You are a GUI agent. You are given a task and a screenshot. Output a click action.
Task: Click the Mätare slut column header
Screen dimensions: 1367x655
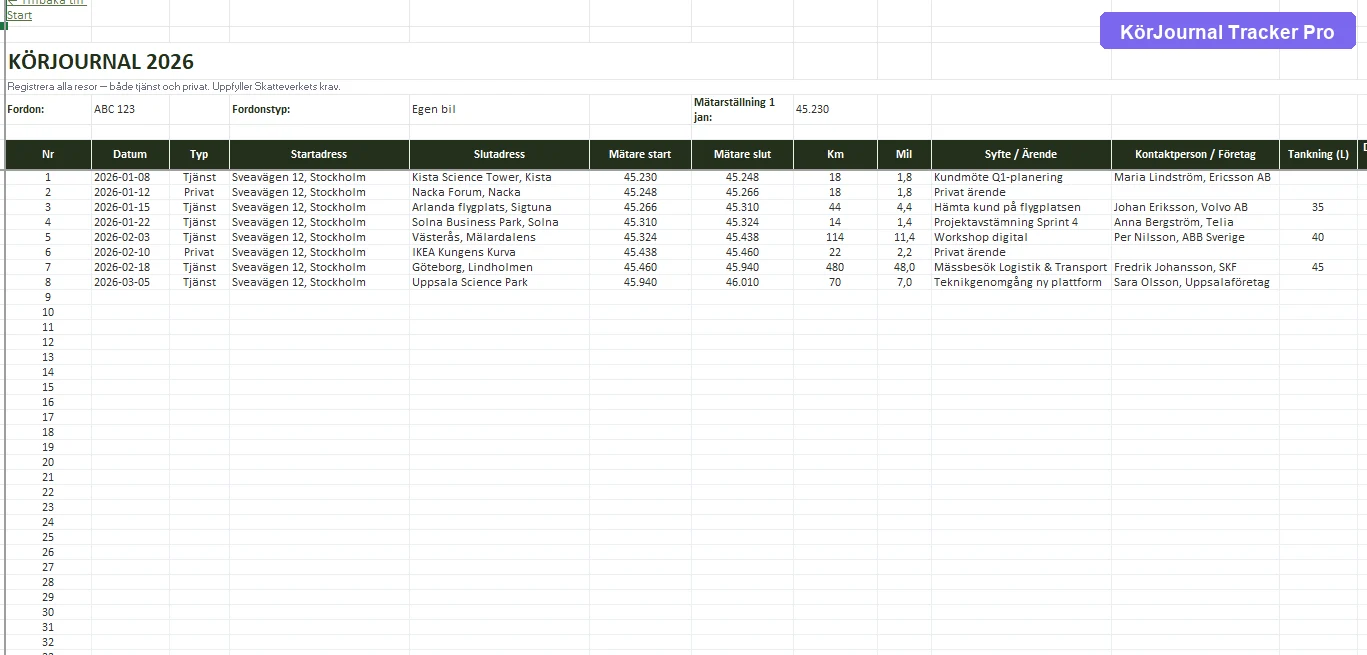[x=742, y=155]
